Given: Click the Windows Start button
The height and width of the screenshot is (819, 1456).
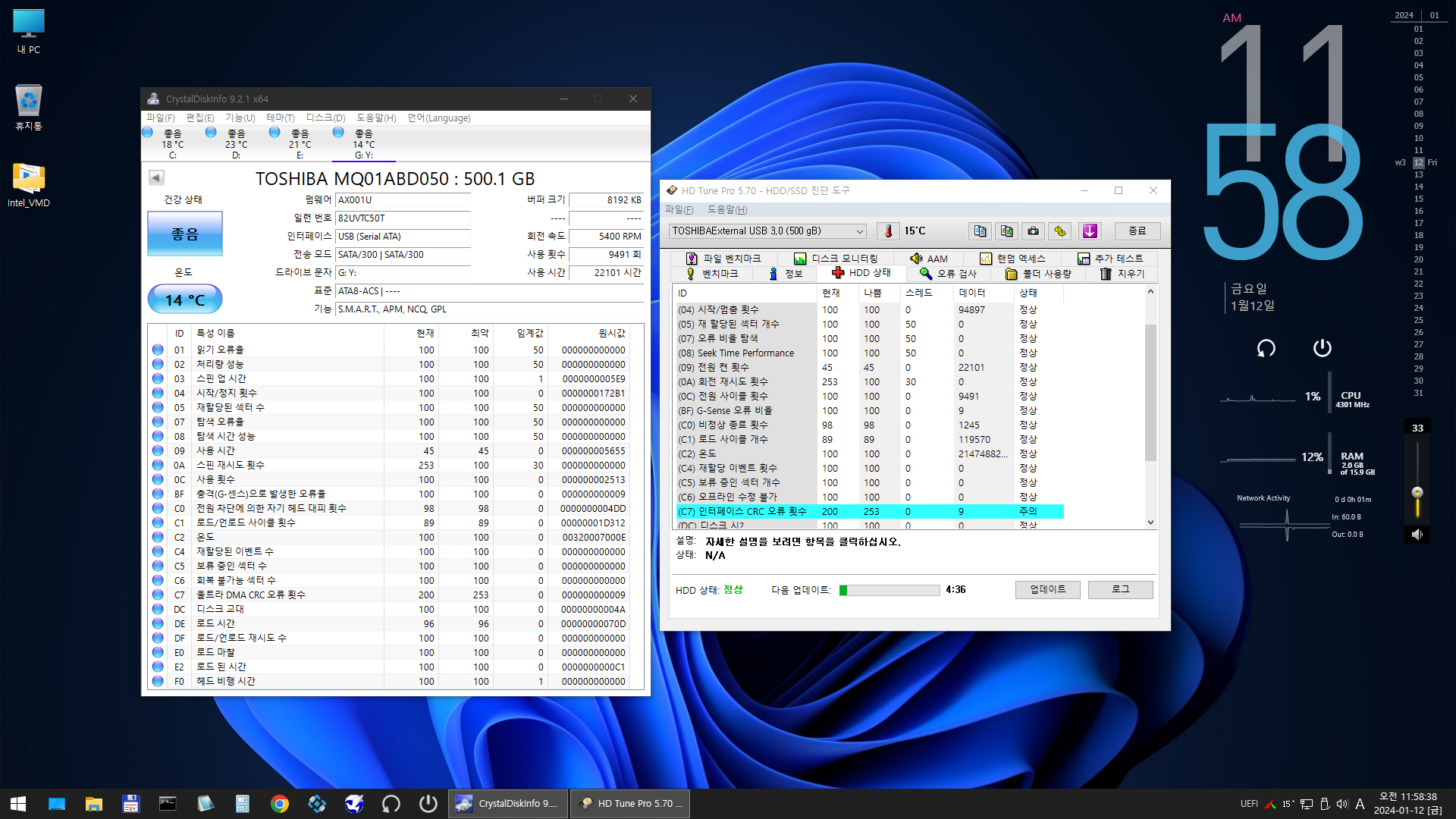Looking at the screenshot, I should [18, 804].
